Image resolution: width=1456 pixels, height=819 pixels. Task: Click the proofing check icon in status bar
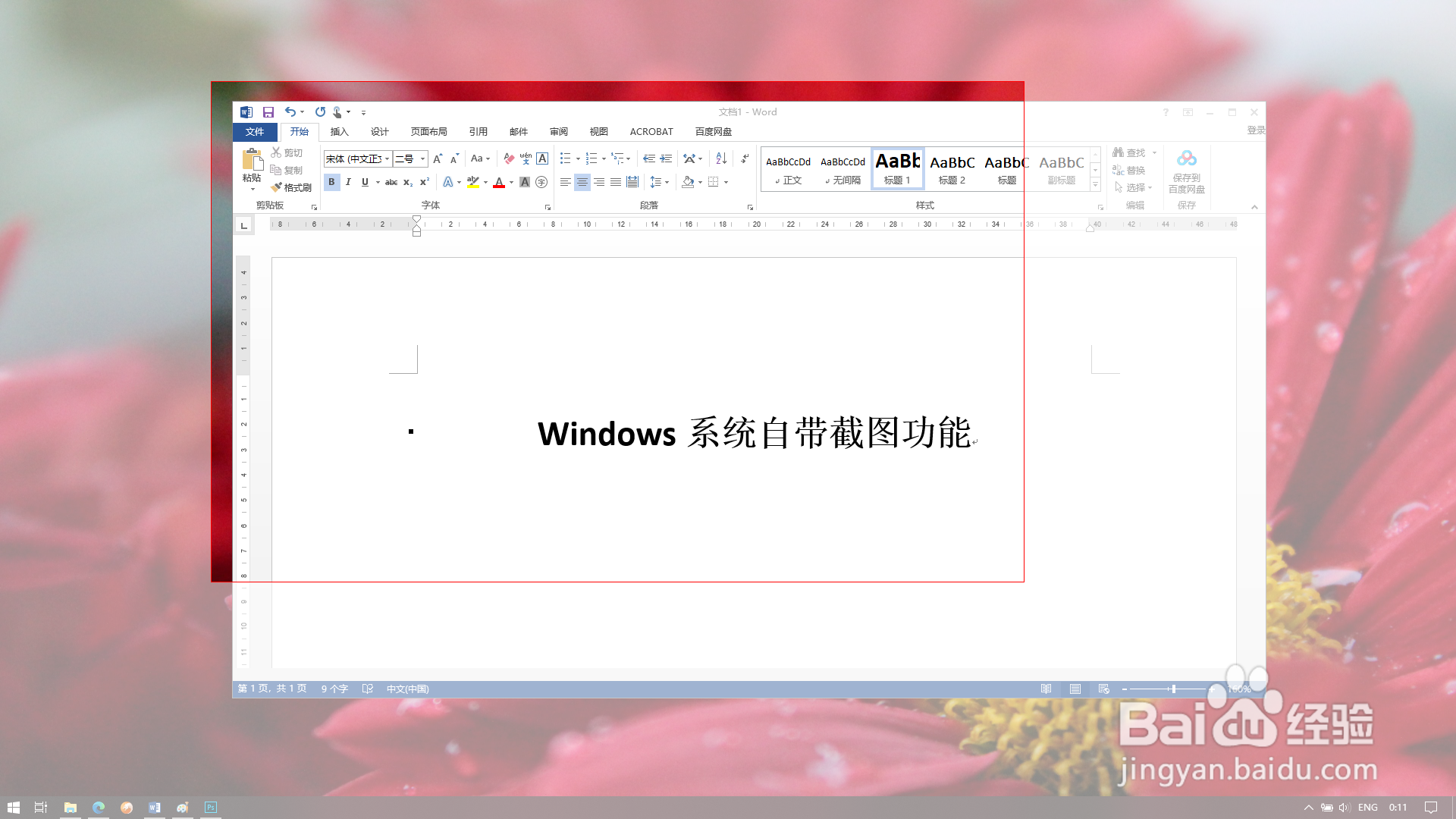point(368,689)
